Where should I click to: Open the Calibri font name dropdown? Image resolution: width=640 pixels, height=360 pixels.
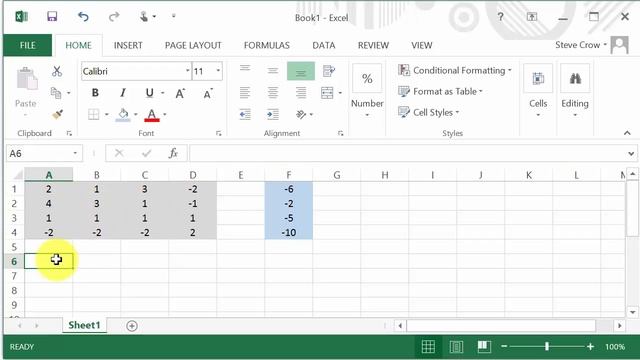(x=187, y=71)
